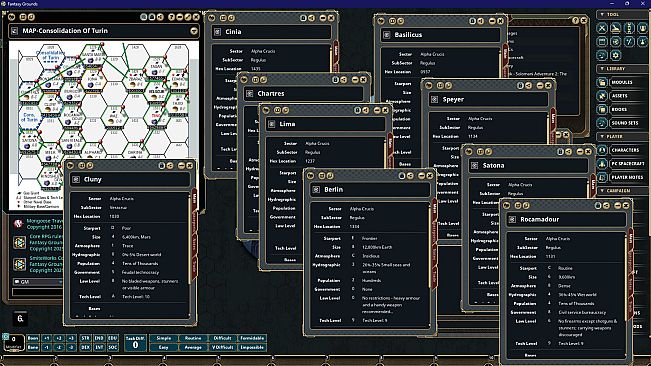Toggle lock icon on Cinia window
This screenshot has height=366, width=651.
[303, 18]
